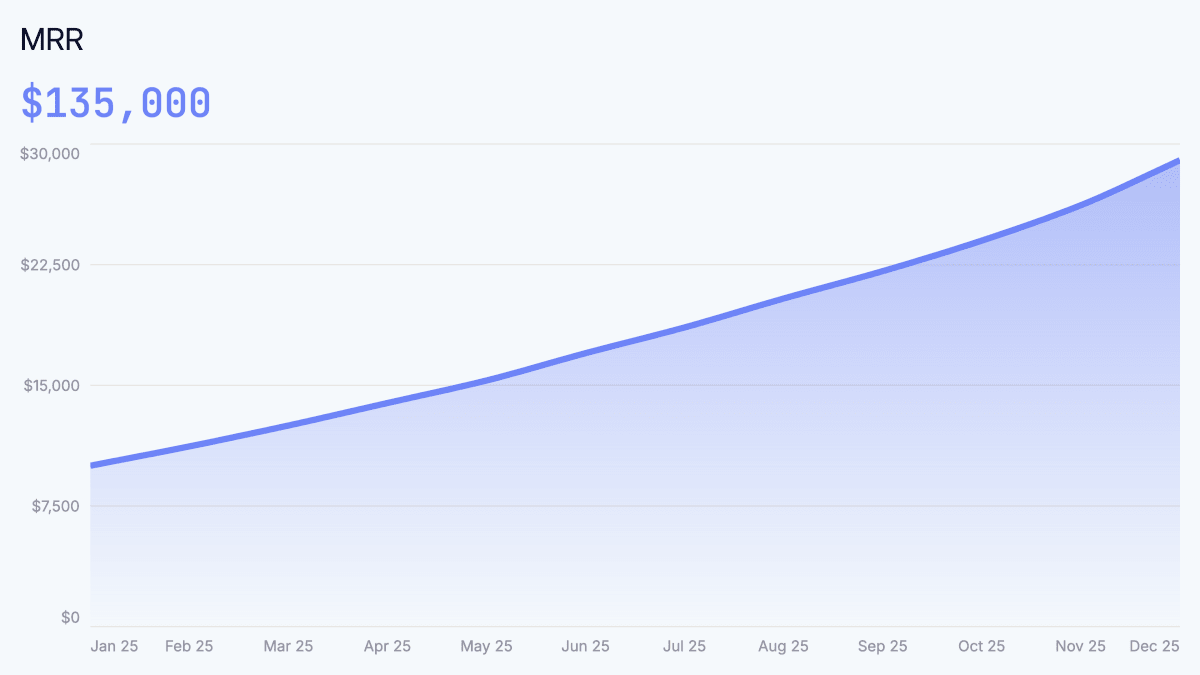Click the Apr 25 axis label
Image resolution: width=1200 pixels, height=675 pixels.
(387, 646)
